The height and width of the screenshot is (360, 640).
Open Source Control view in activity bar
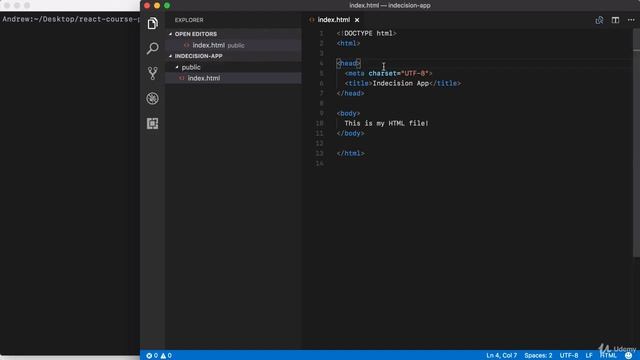(x=153, y=73)
